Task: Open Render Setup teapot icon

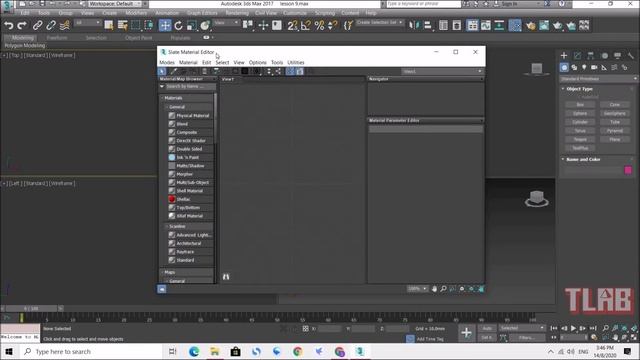Action: pos(531,25)
